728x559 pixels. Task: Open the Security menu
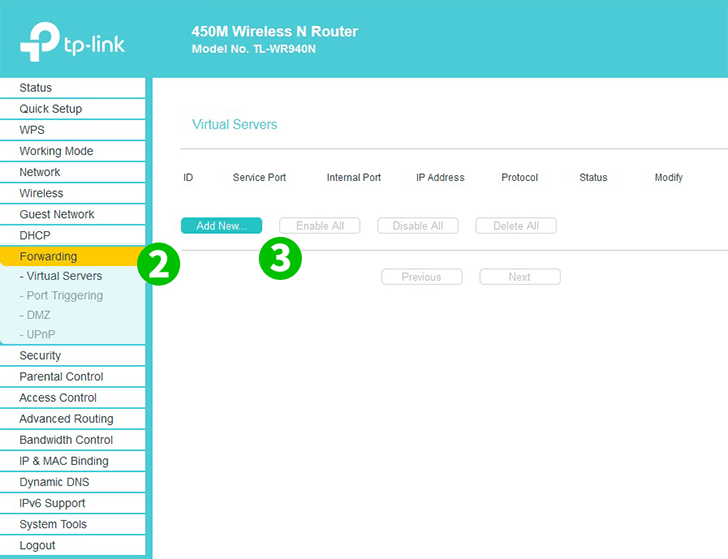point(40,356)
